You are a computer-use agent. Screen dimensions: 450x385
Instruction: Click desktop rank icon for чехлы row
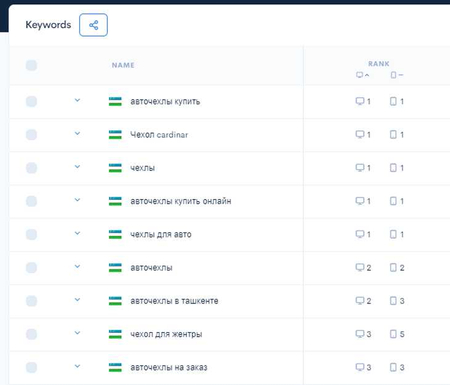pos(360,168)
